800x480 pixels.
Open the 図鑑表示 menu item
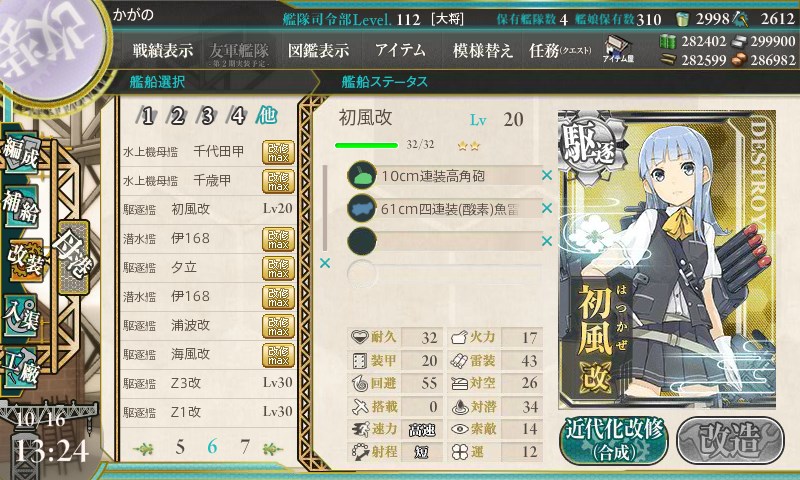click(319, 50)
